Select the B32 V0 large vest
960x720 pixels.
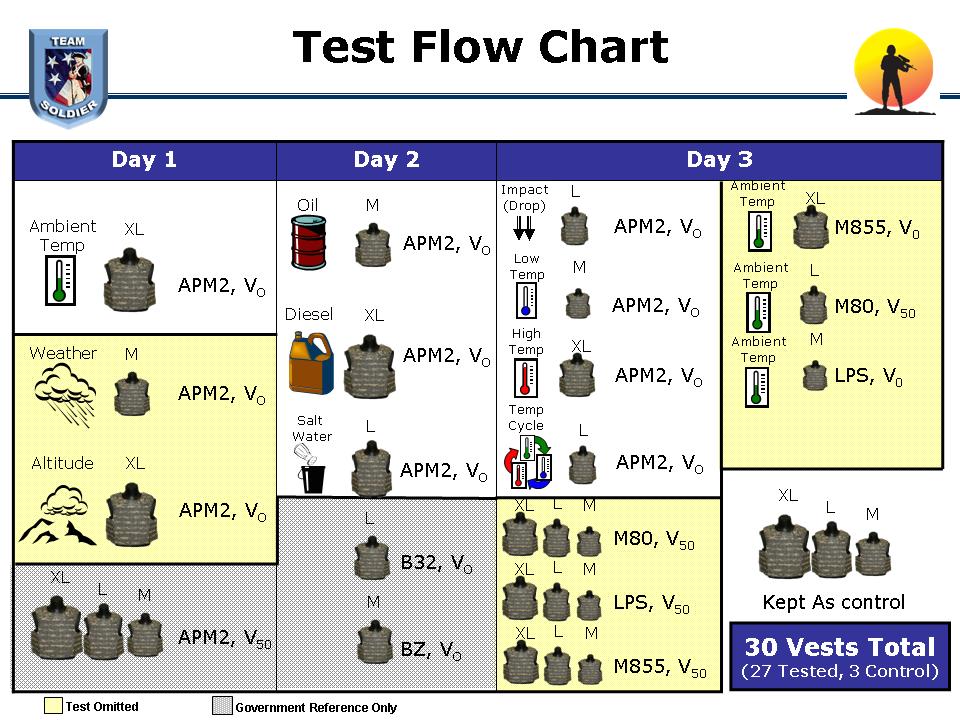point(371,558)
